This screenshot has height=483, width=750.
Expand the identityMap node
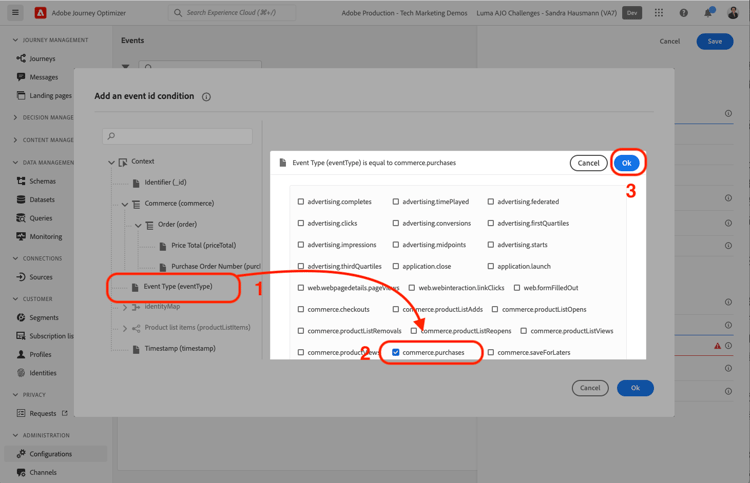coord(124,307)
